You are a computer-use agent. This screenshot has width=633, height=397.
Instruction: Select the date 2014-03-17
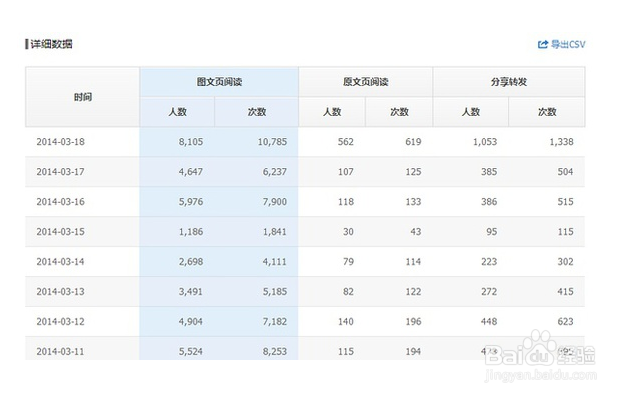point(61,172)
